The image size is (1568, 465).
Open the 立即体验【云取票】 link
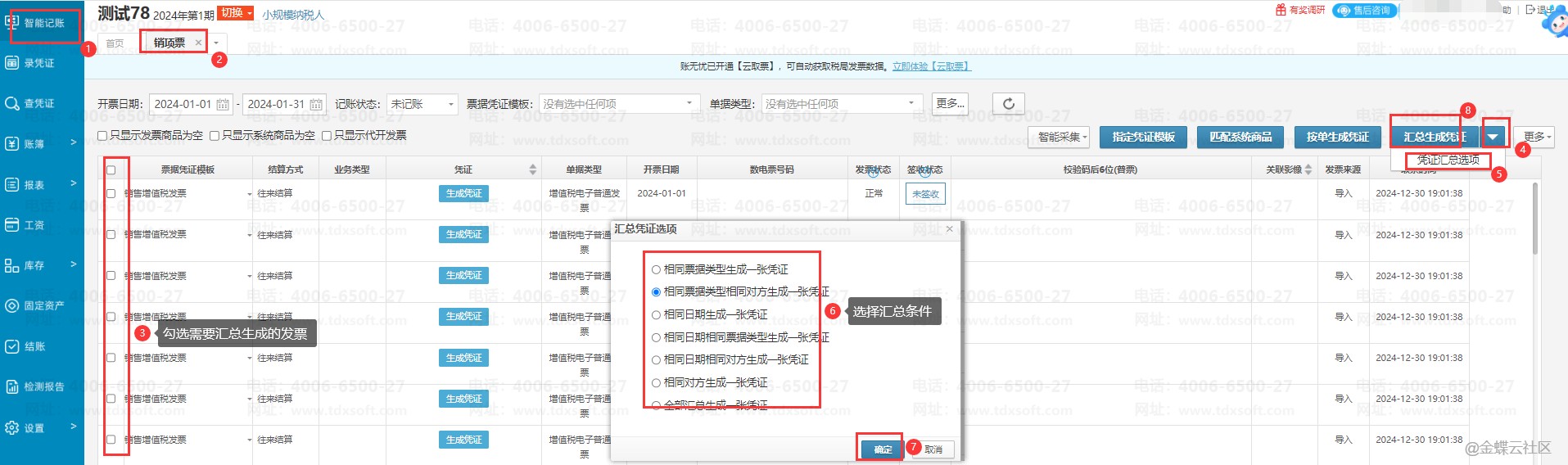931,66
